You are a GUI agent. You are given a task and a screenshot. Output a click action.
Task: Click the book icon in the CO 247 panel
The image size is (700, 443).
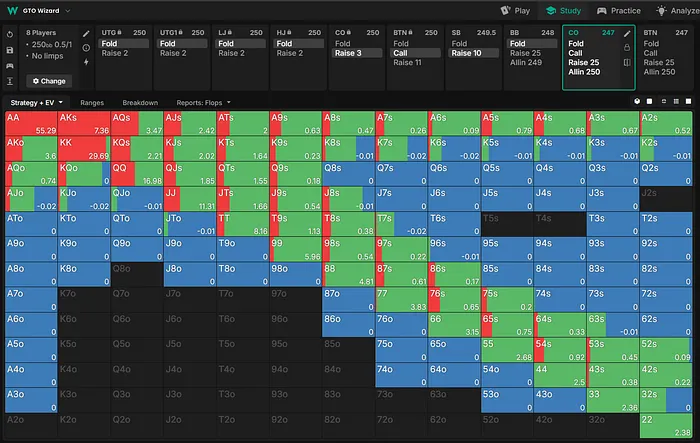(x=627, y=62)
